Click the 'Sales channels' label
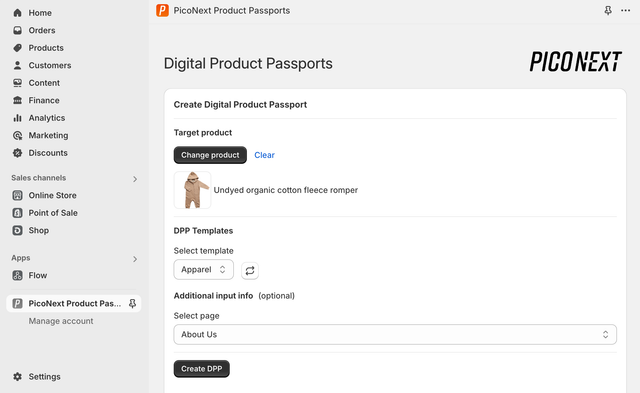 [x=38, y=178]
